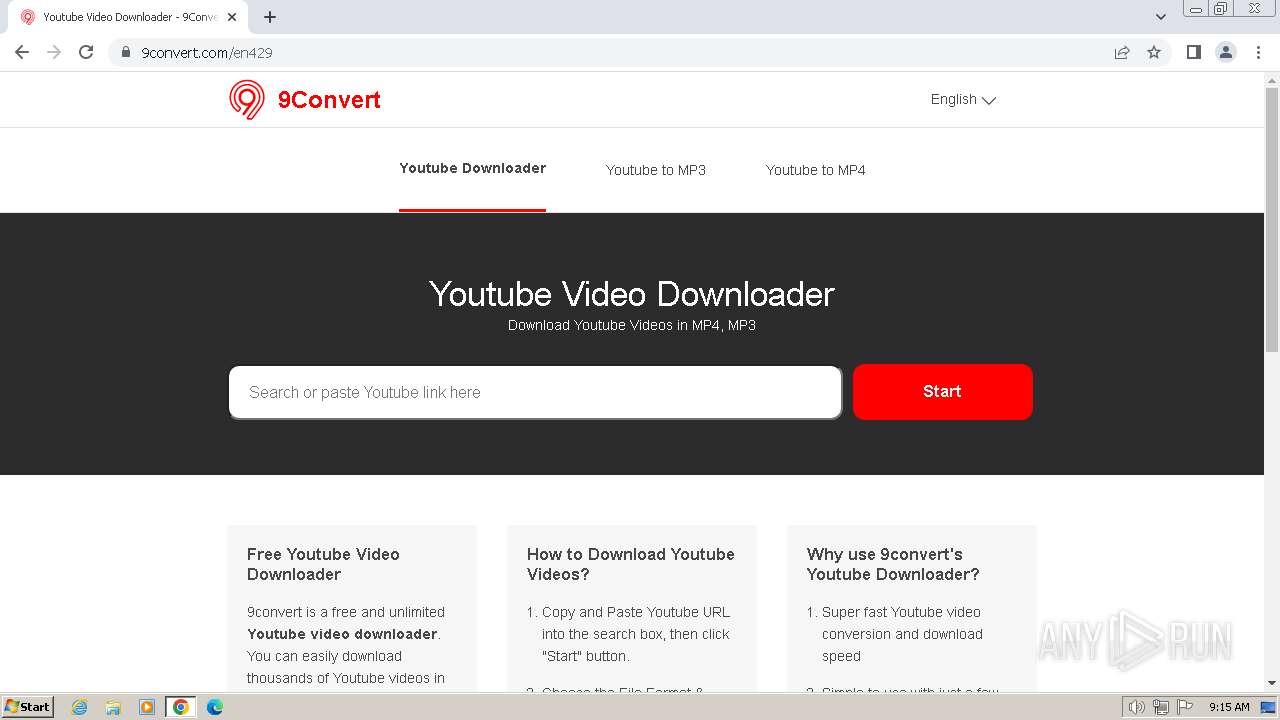
Task: Focus the Youtube link search field
Action: (535, 392)
